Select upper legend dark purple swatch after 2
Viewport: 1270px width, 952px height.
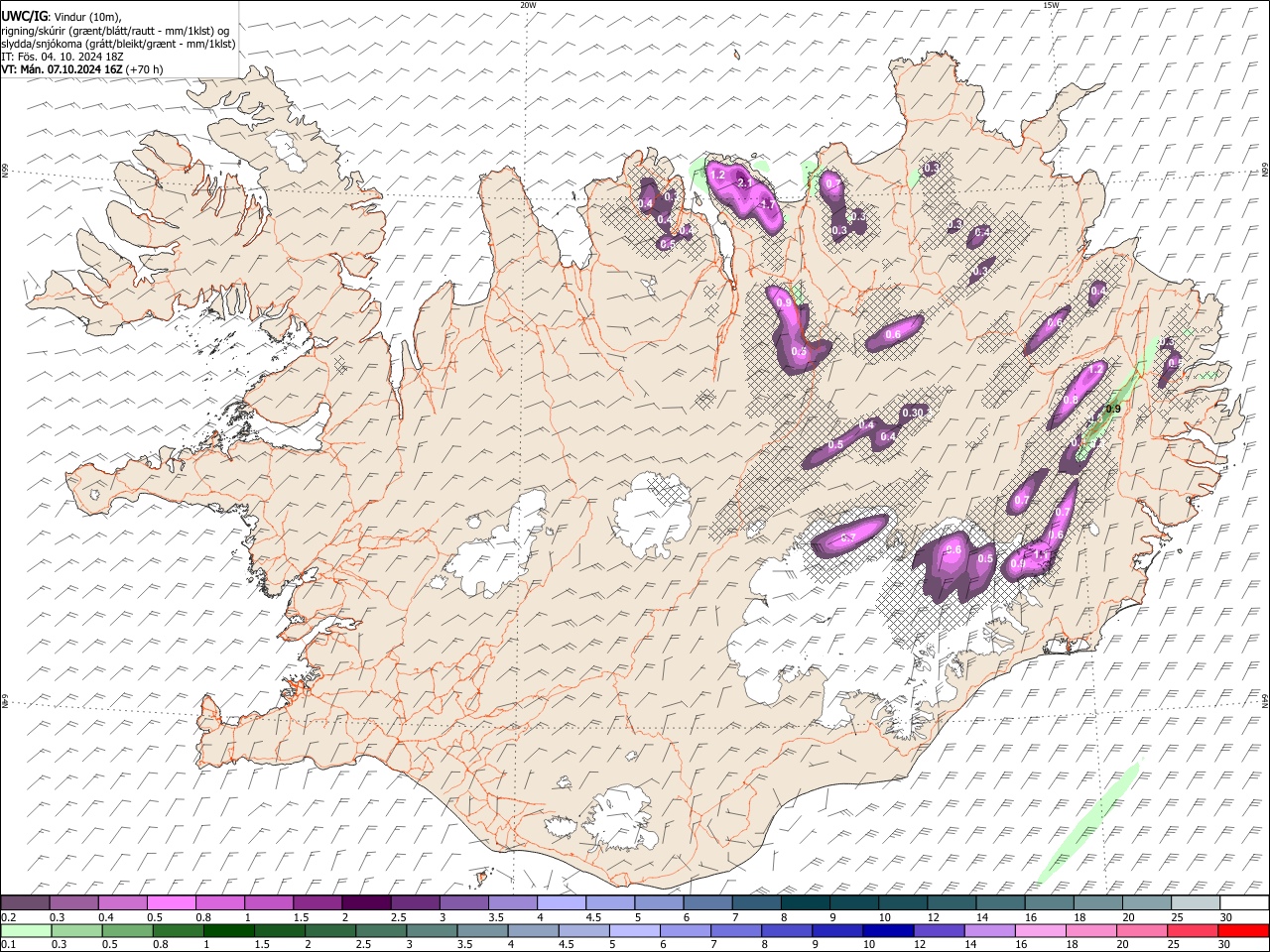(x=365, y=902)
